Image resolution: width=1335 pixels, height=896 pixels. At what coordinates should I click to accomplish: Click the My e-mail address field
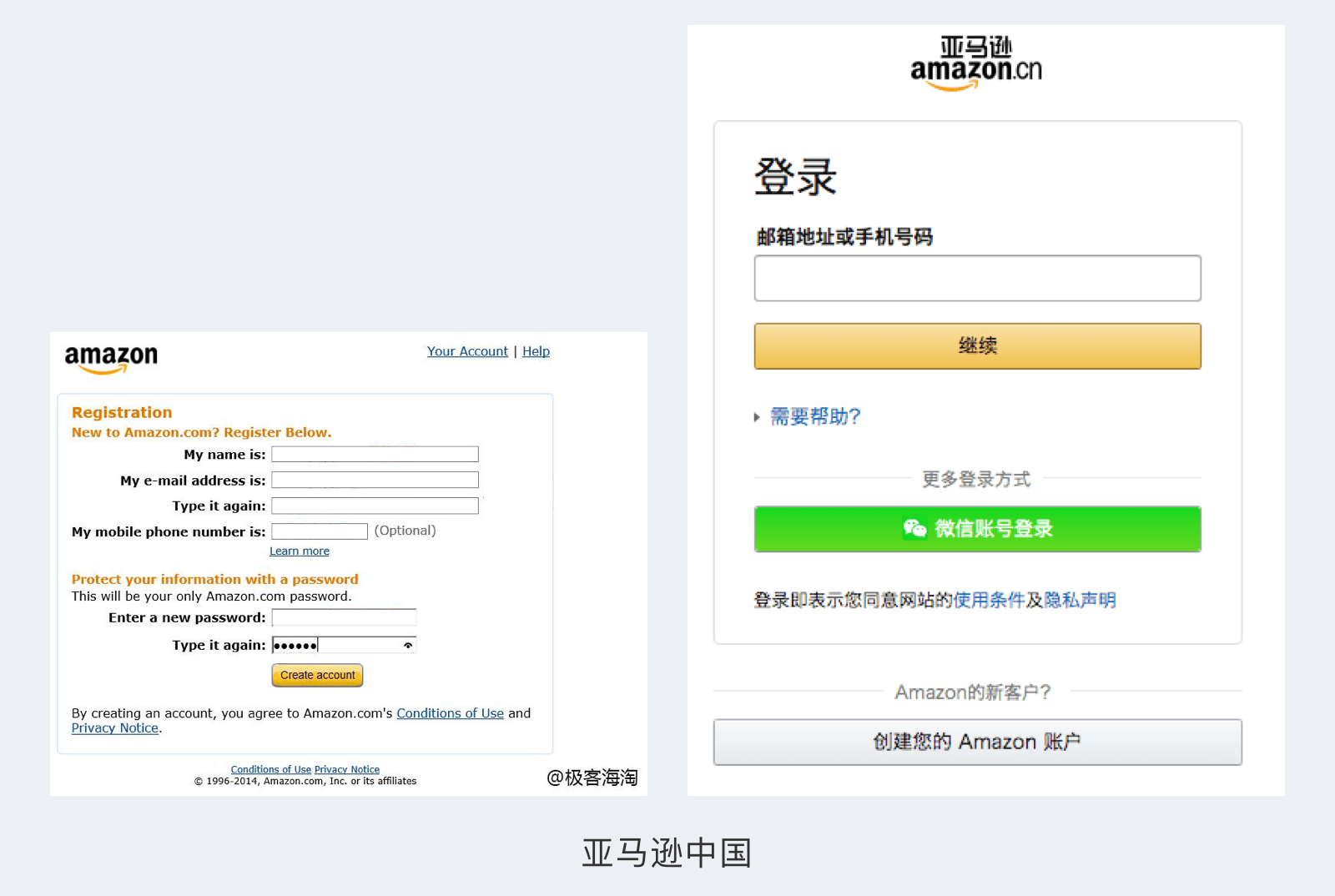[x=375, y=480]
